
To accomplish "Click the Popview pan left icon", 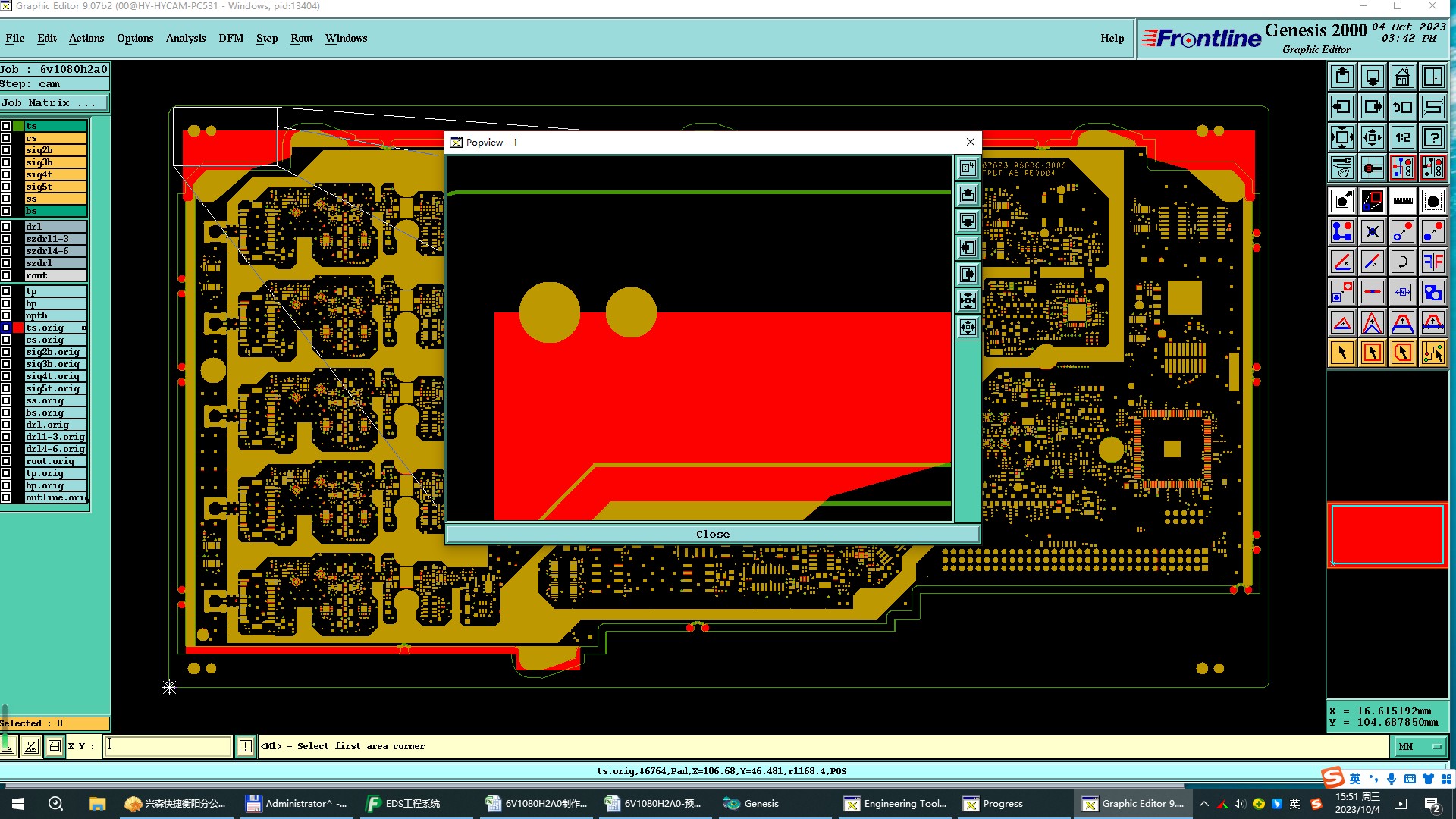I will [968, 248].
